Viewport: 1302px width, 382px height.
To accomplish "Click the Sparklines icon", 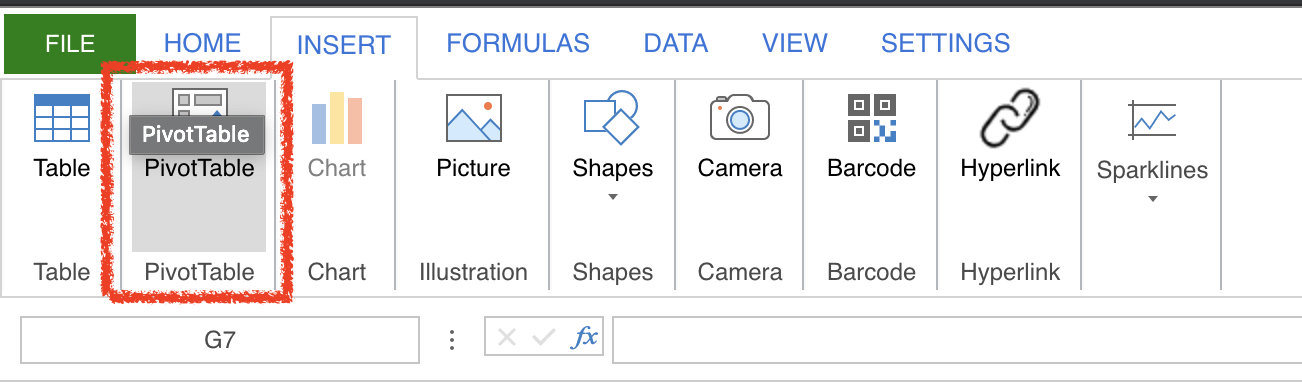I will click(1152, 120).
